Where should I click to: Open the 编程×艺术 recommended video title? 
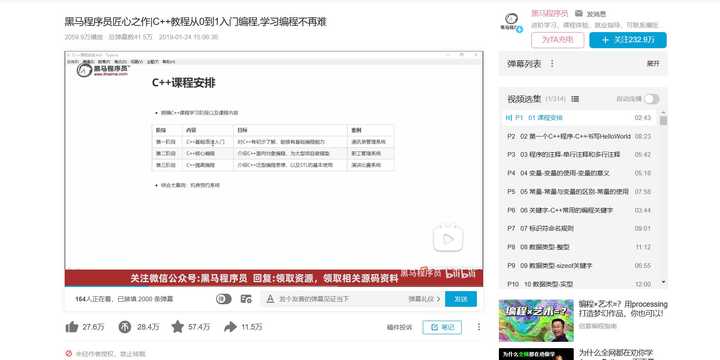623,309
